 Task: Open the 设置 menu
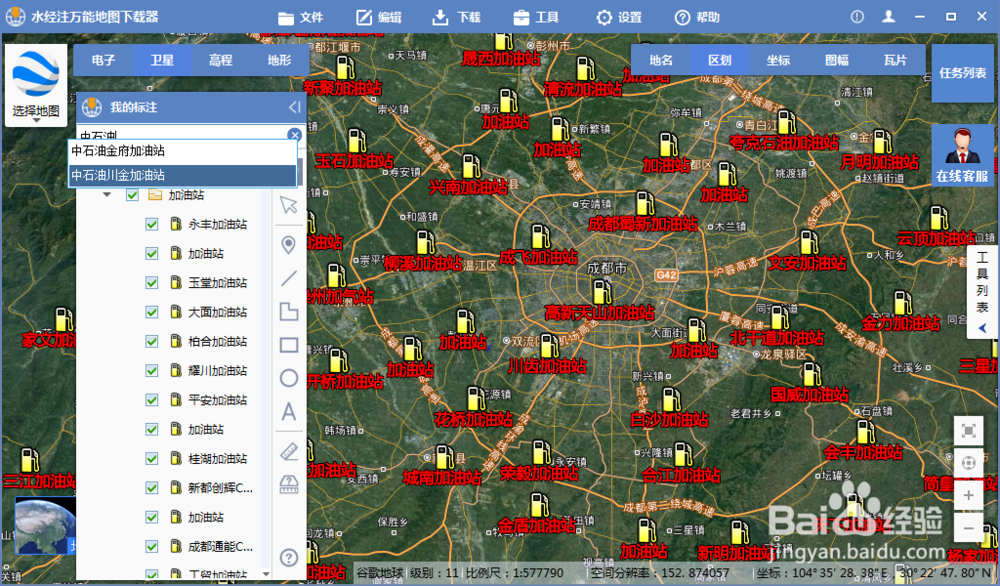click(619, 17)
